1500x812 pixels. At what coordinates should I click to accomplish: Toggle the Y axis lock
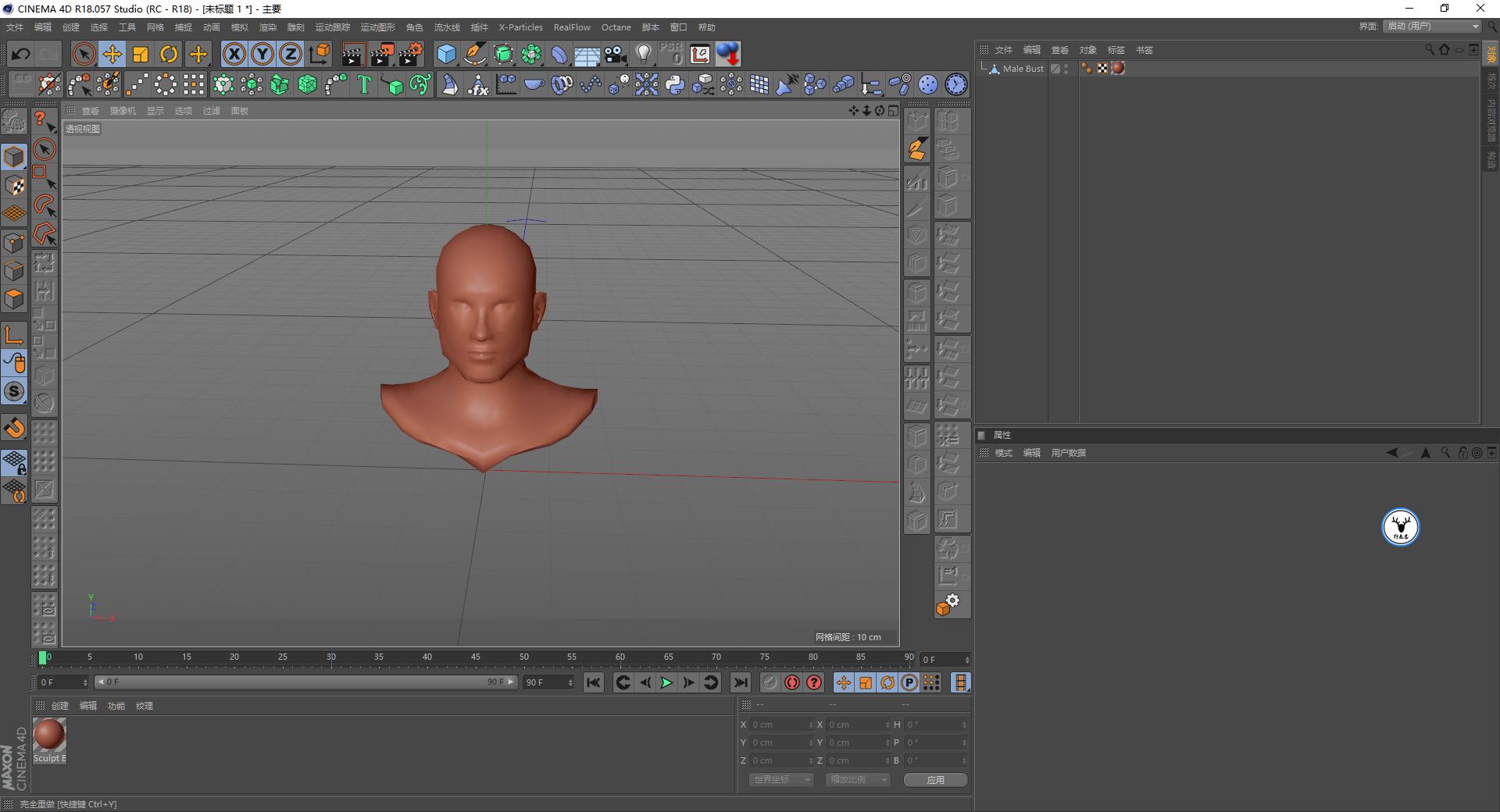(262, 54)
